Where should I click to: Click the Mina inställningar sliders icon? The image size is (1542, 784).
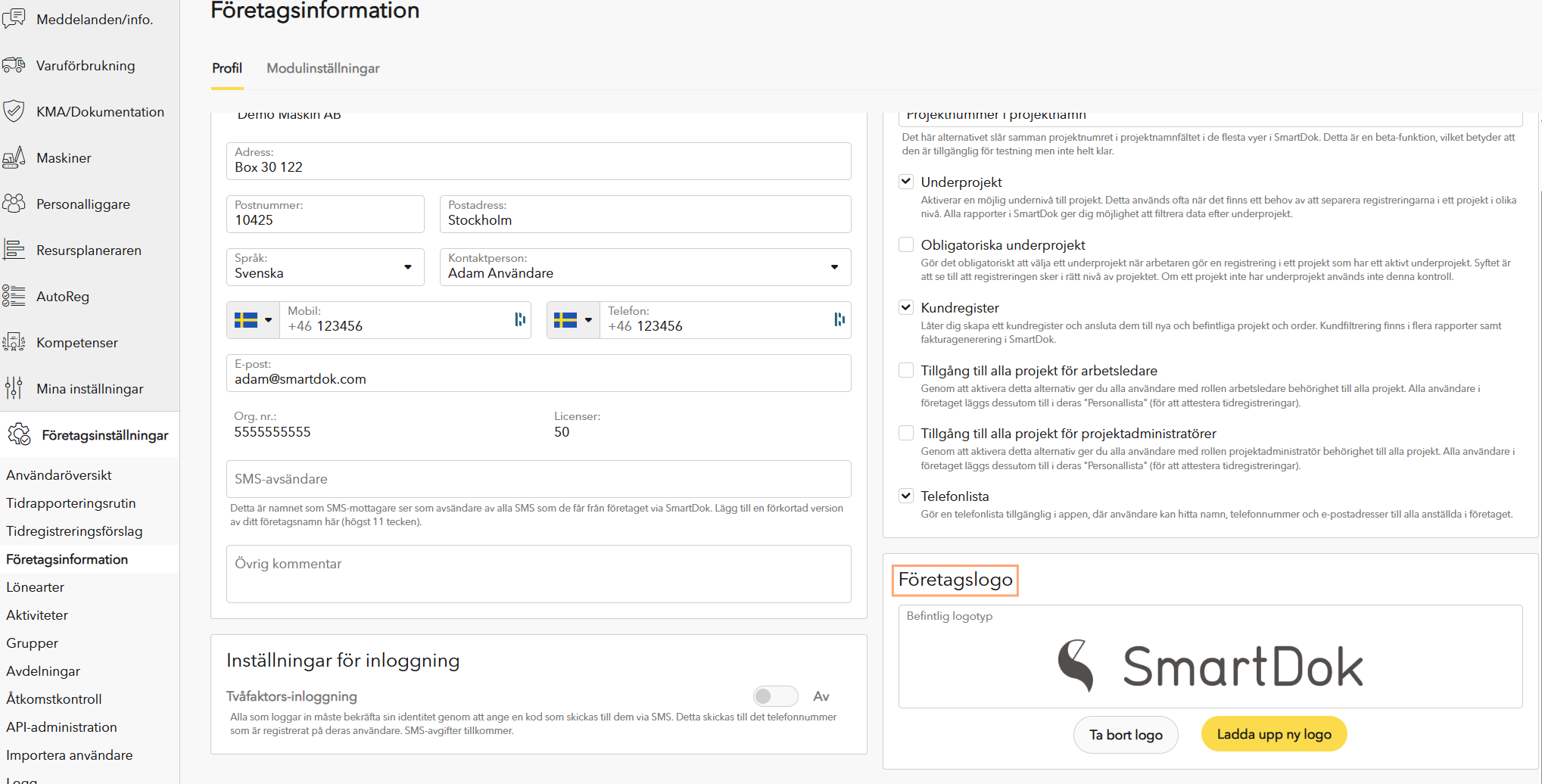click(14, 388)
